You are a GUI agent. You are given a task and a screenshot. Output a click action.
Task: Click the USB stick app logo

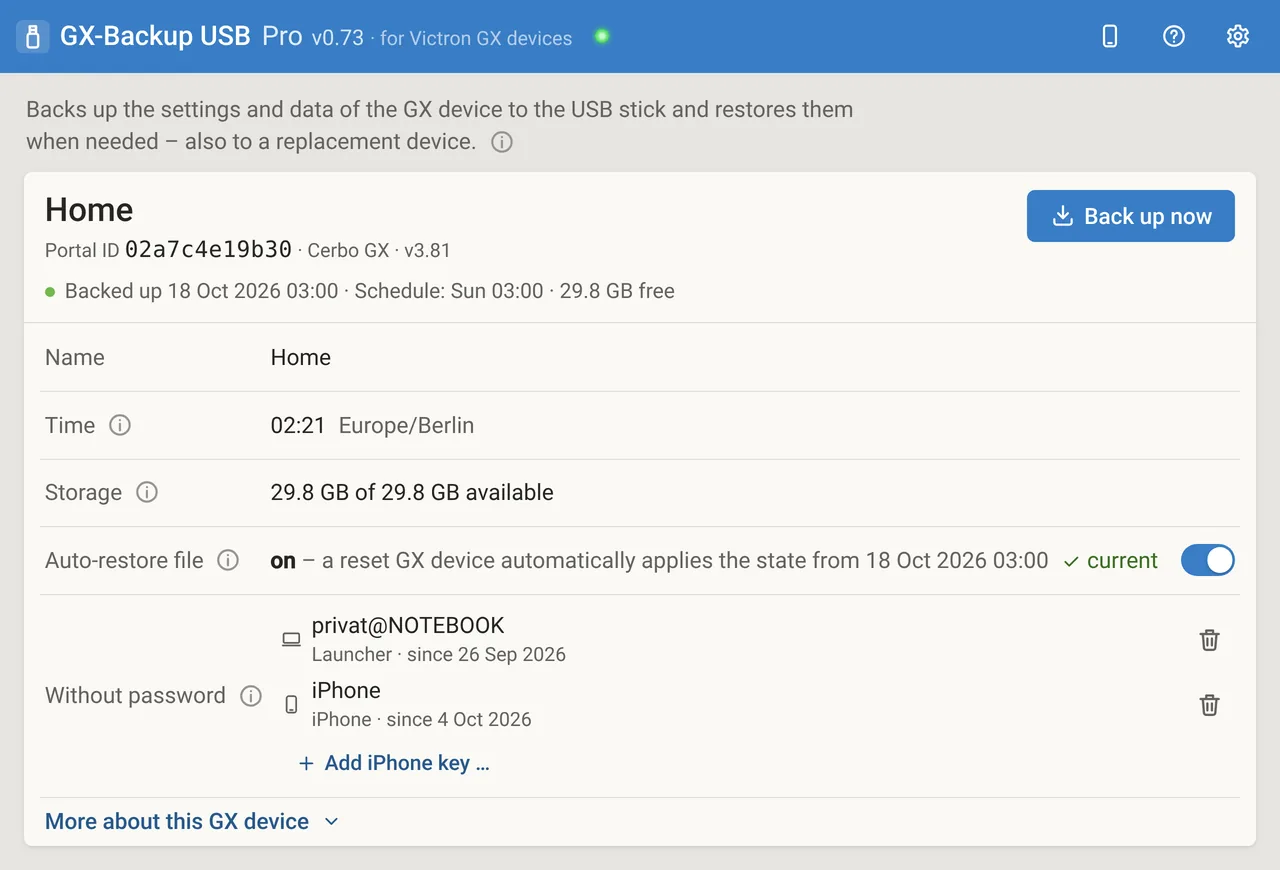tap(33, 37)
